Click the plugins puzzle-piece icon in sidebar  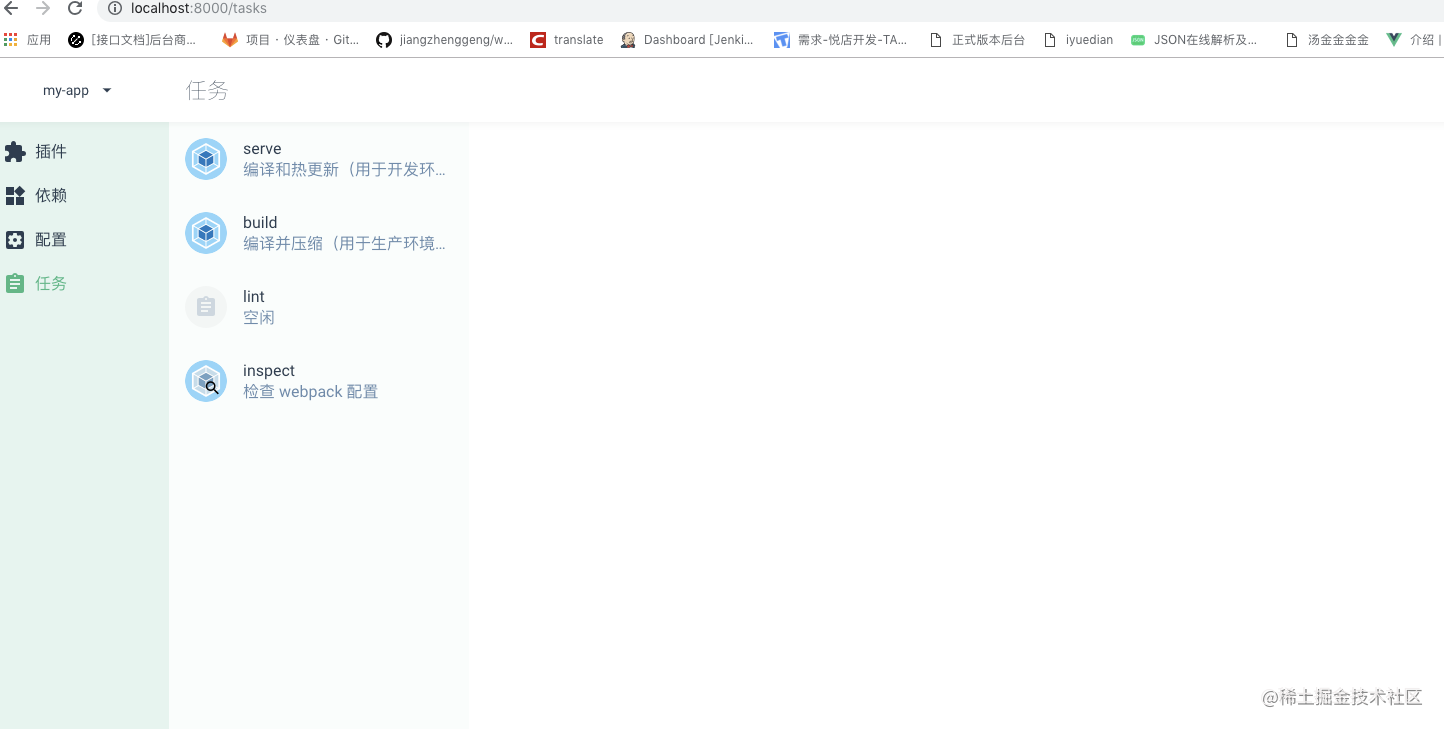tap(15, 152)
